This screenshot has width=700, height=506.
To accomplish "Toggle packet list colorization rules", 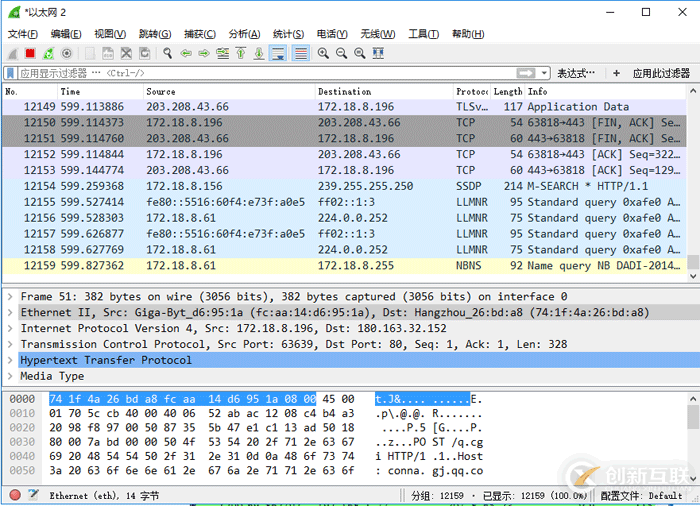I will tap(300, 53).
